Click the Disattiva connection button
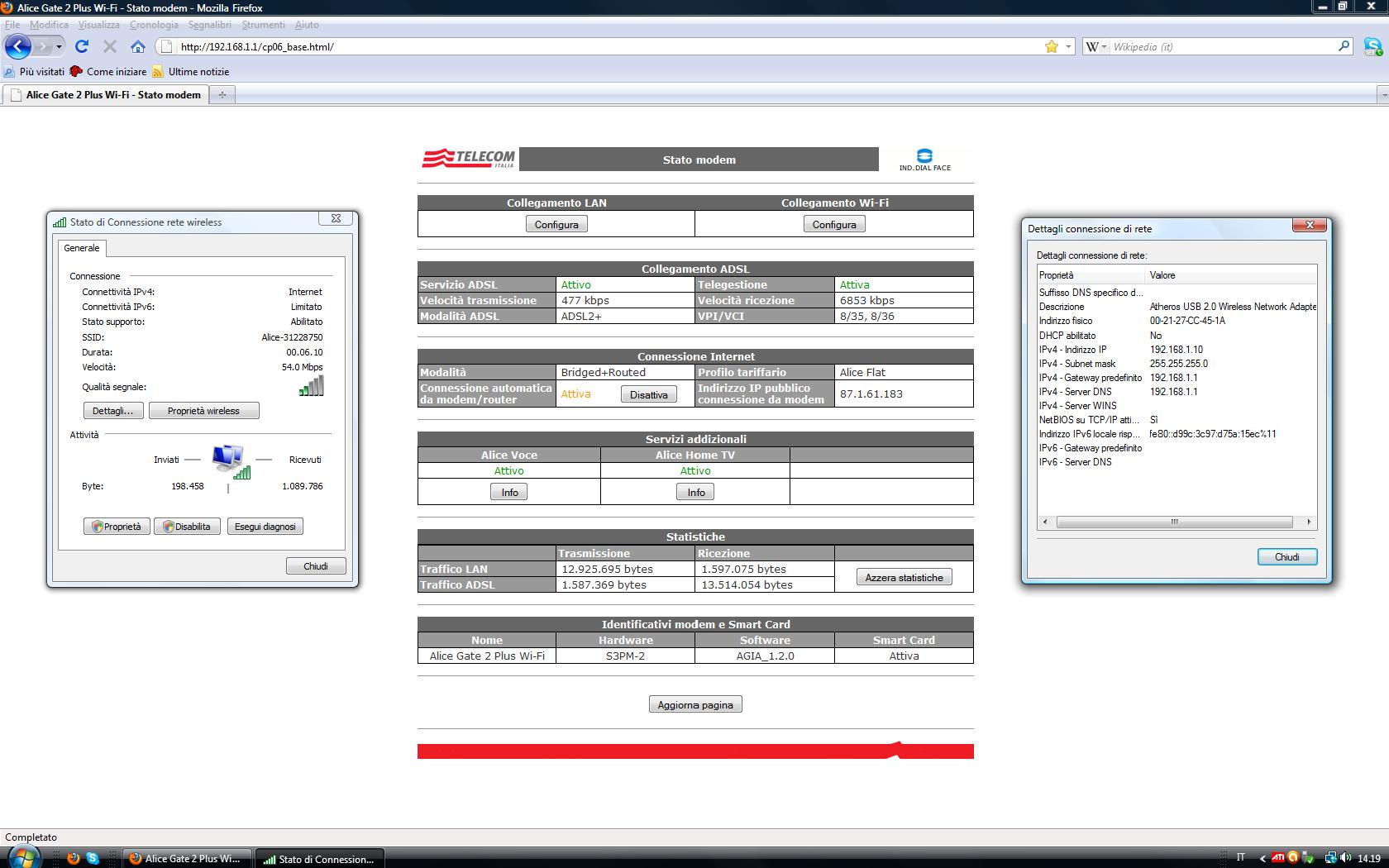The image size is (1389, 868). pos(649,394)
